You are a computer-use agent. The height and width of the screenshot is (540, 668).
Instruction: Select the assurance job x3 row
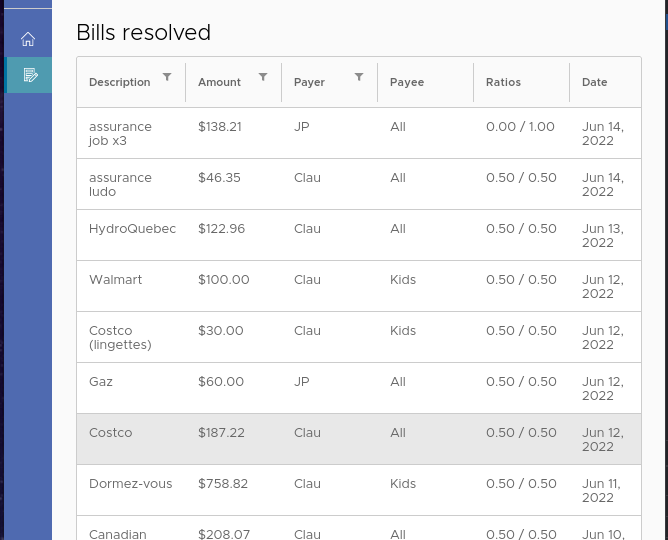click(120, 134)
